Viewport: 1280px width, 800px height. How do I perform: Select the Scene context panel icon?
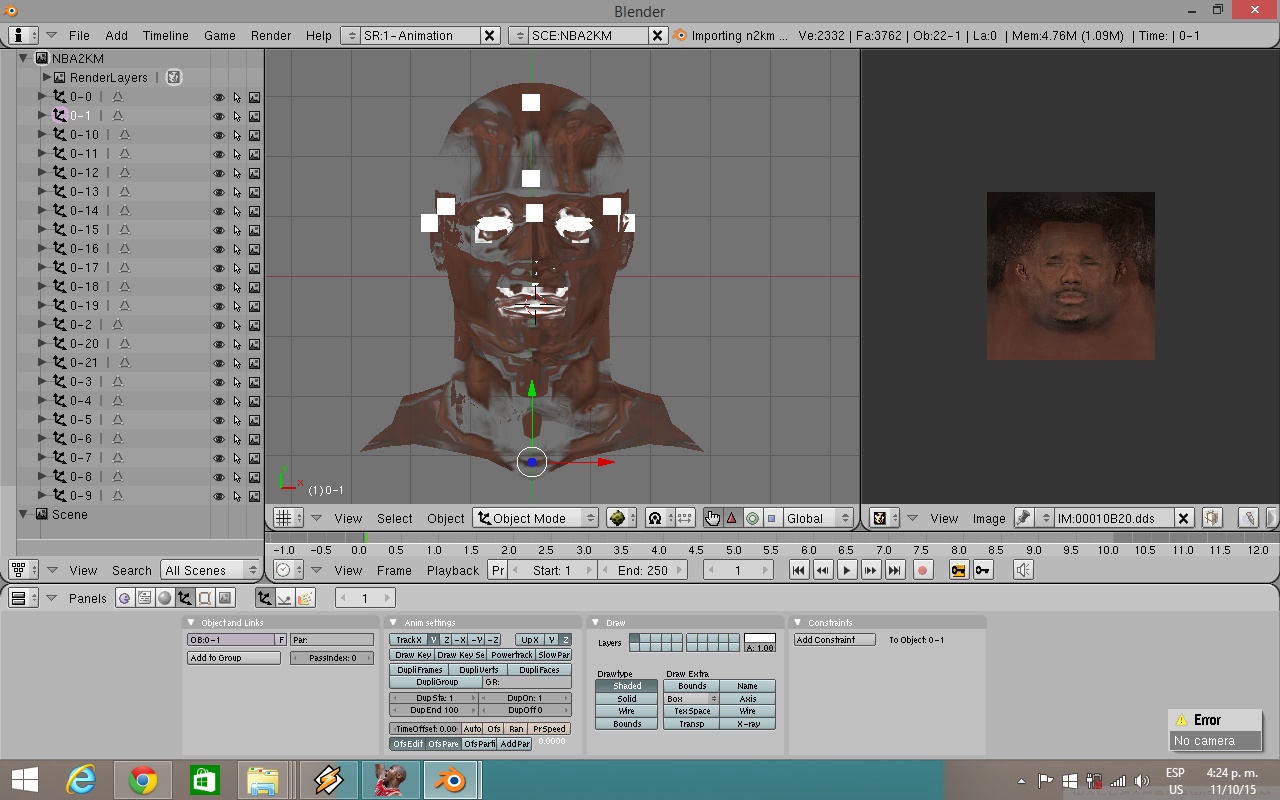click(225, 598)
